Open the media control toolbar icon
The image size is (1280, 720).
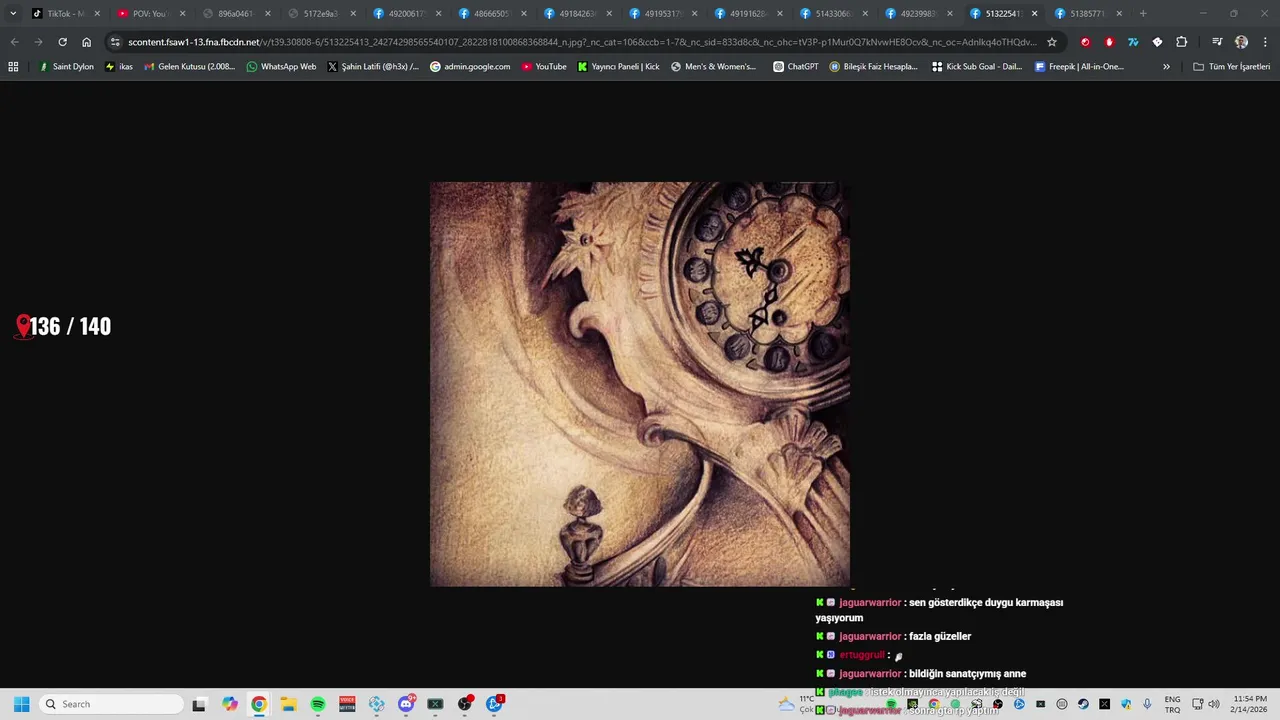1217,42
